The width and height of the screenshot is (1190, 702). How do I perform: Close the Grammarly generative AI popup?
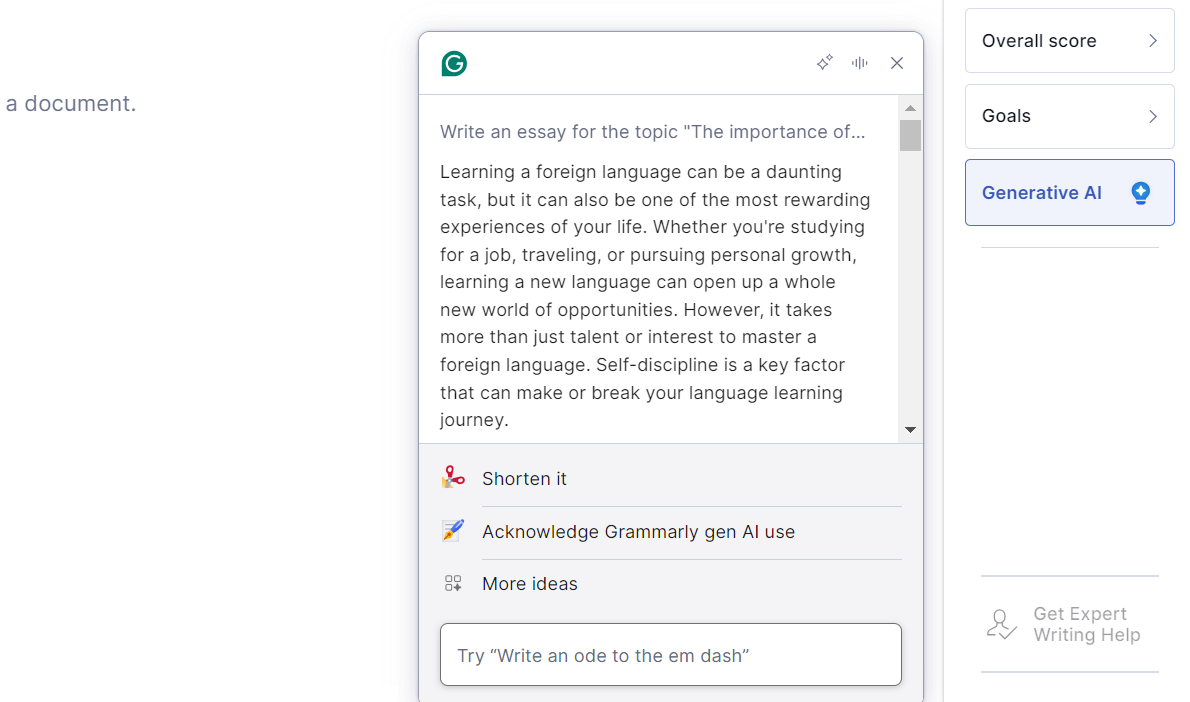click(897, 63)
